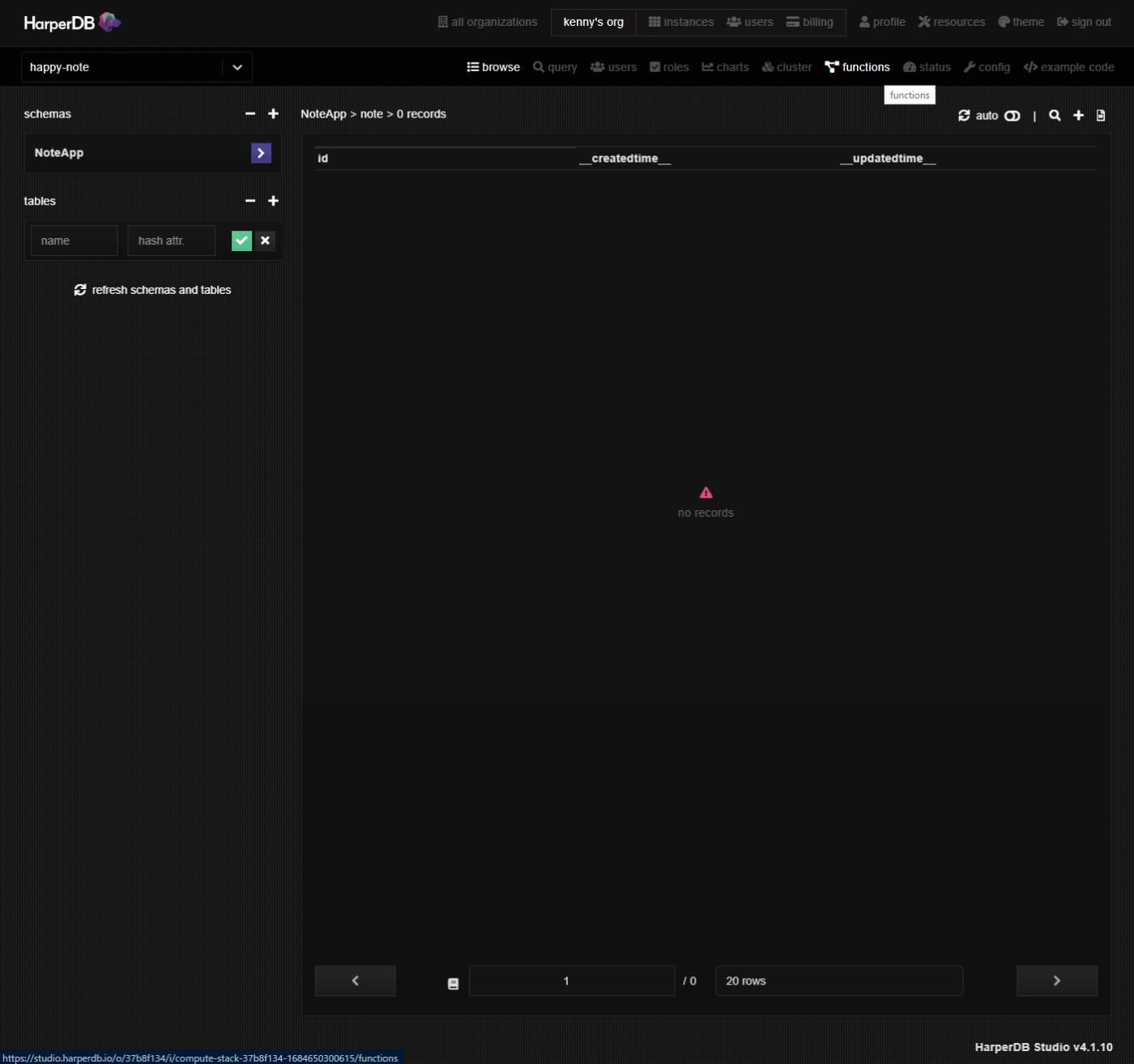Click the tables plus icon
1134x1064 pixels.
pos(273,201)
